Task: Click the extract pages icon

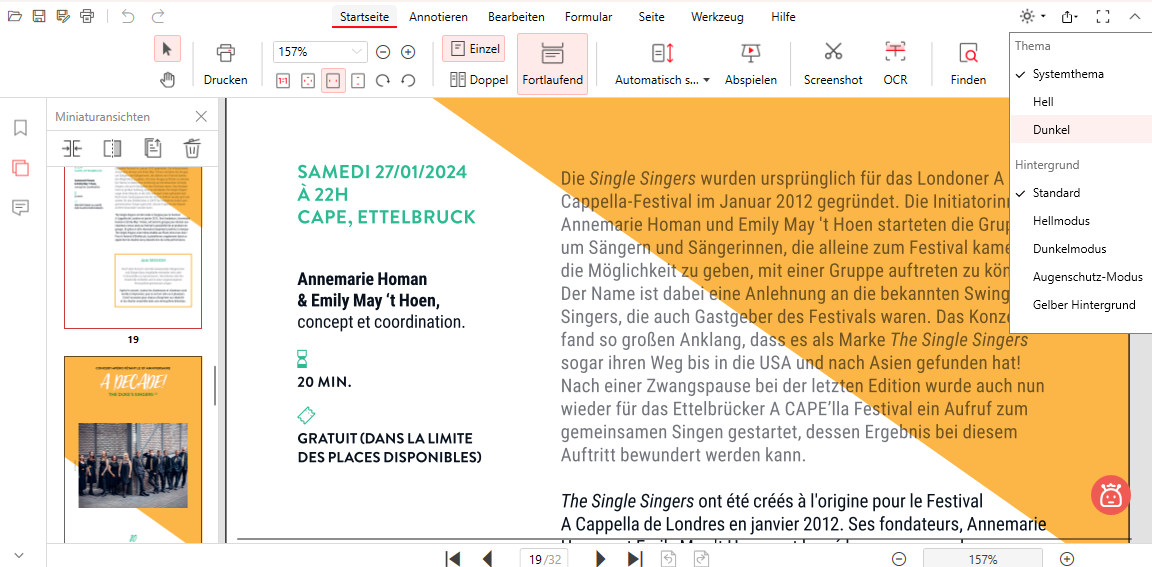Action: [152, 148]
